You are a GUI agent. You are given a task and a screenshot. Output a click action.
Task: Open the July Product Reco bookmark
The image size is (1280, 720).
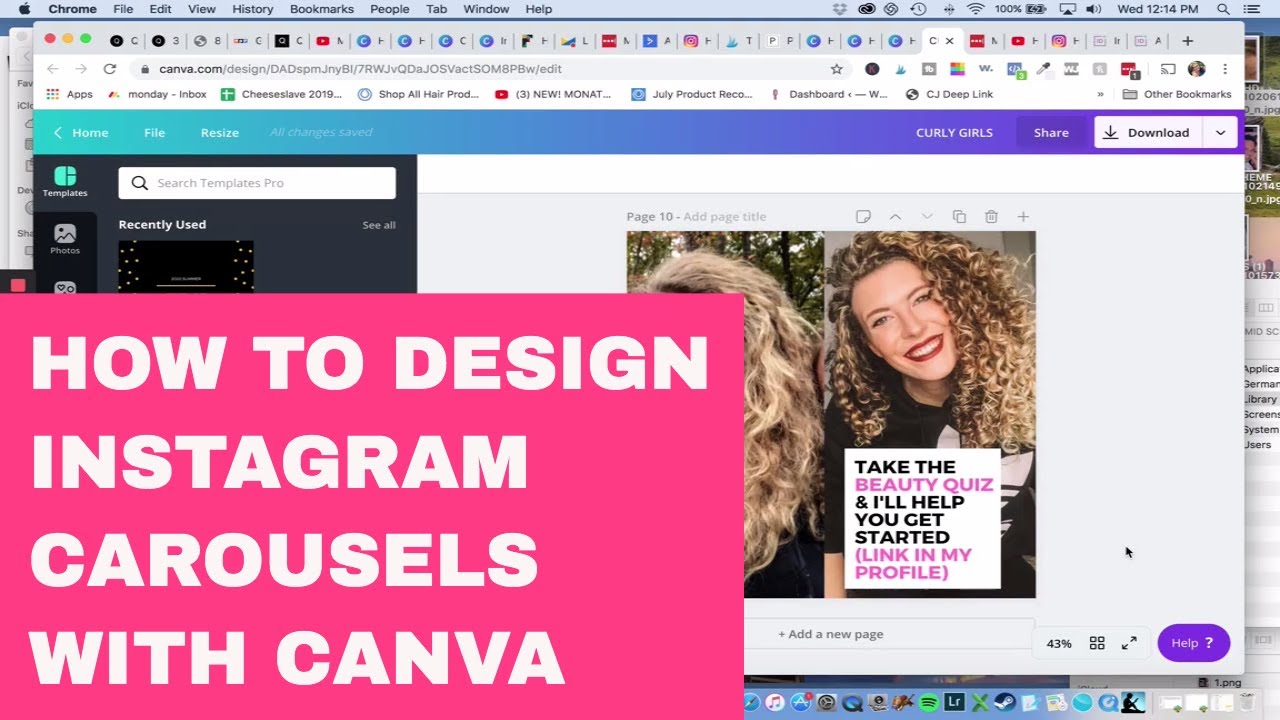(691, 94)
